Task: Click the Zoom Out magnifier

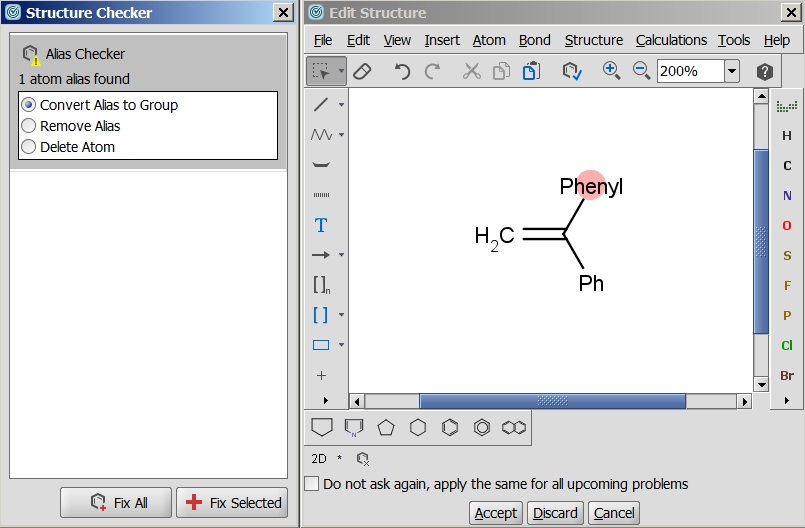Action: tap(641, 71)
